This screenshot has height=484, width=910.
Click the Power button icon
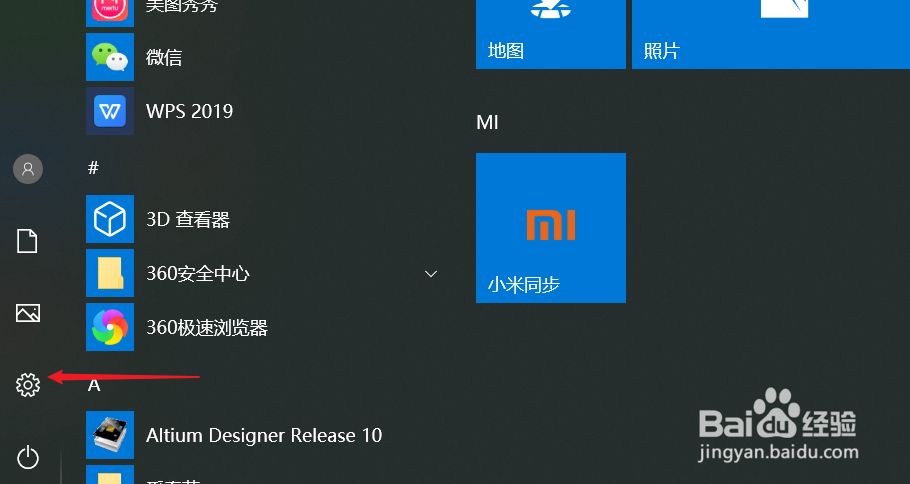point(28,457)
